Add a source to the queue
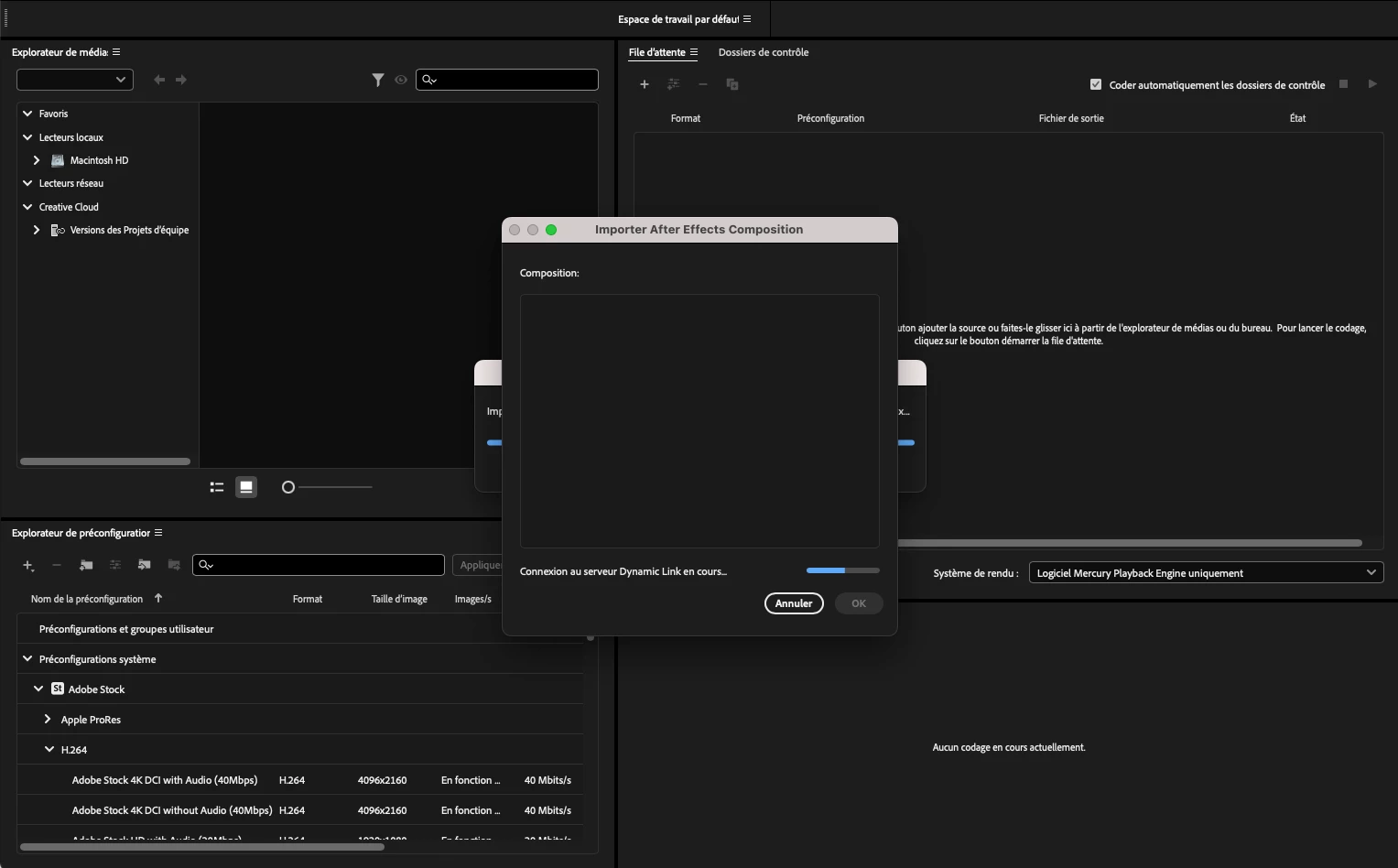Image resolution: width=1398 pixels, height=868 pixels. tap(645, 84)
